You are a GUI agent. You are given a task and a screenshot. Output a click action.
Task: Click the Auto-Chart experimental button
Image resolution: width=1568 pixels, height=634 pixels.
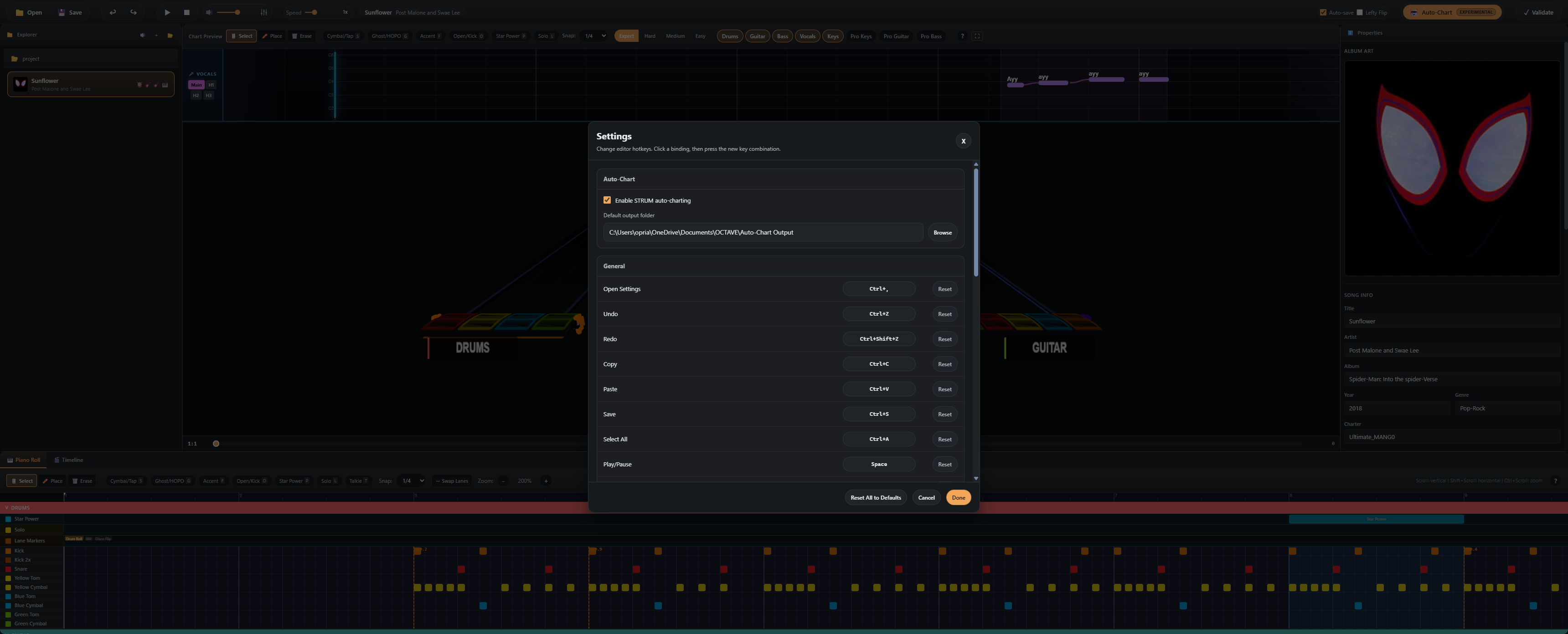[1452, 12]
